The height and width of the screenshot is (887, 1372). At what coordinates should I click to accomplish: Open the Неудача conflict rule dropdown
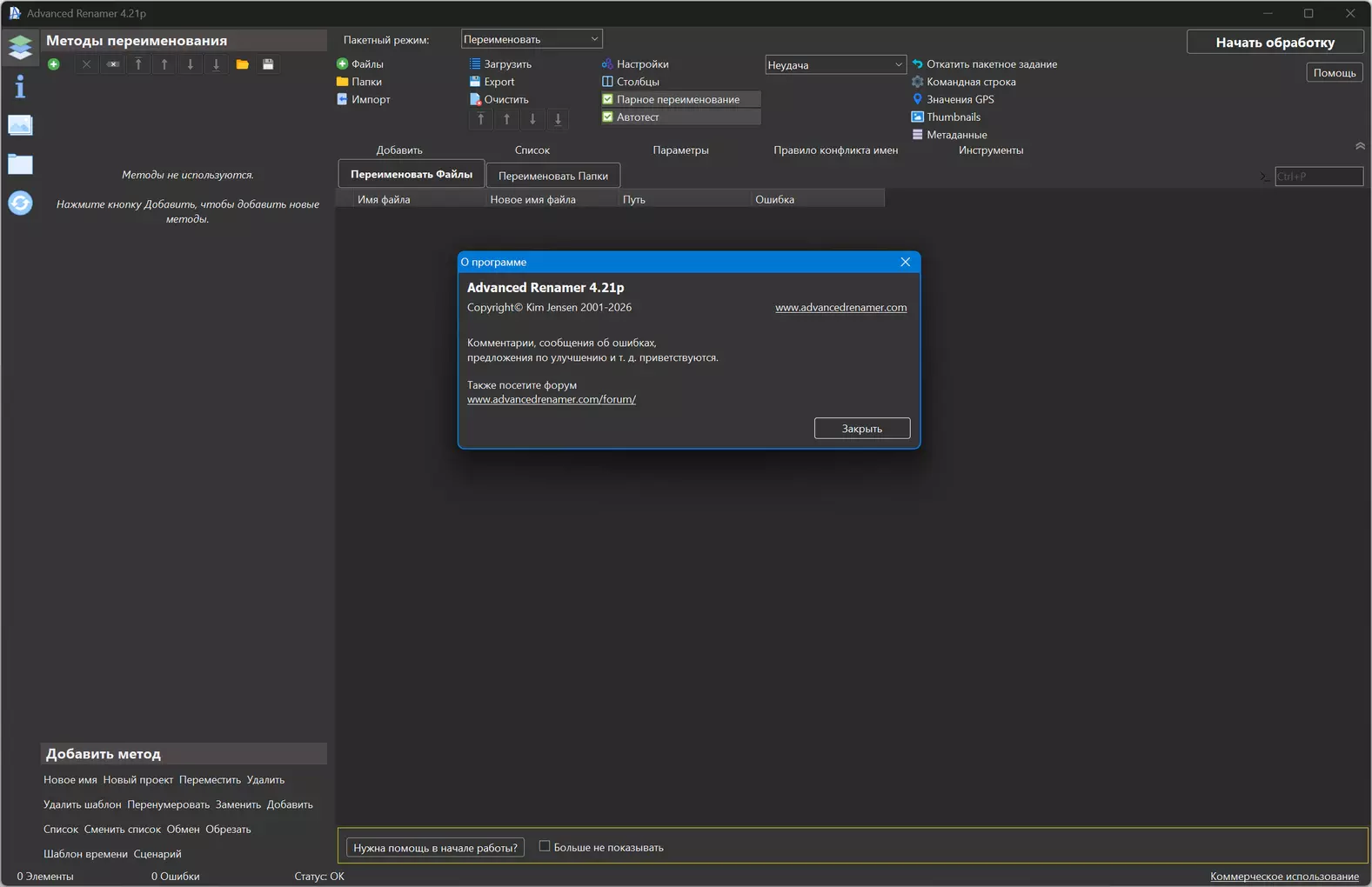(835, 64)
